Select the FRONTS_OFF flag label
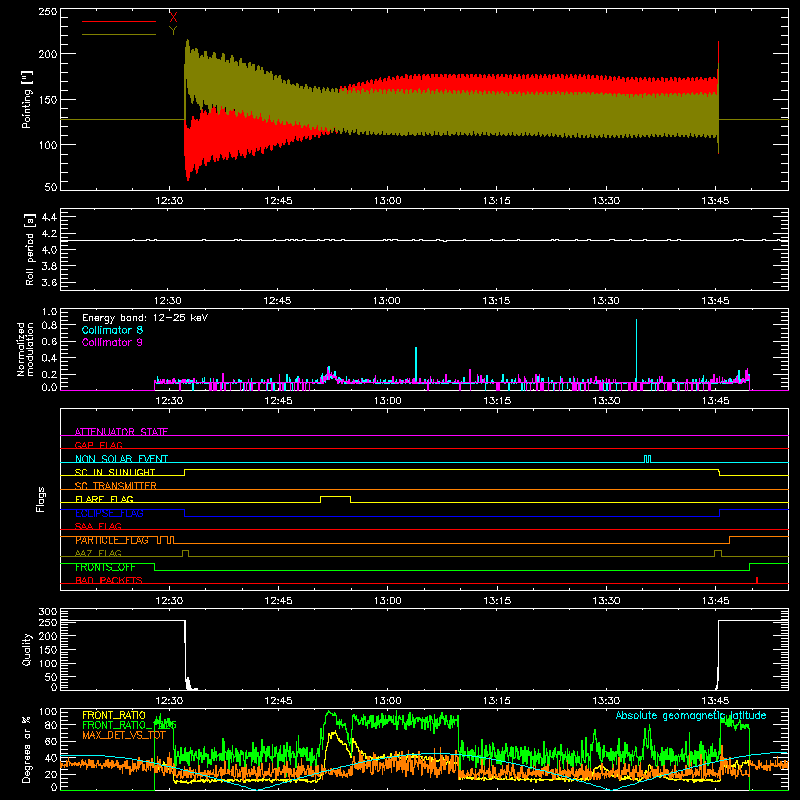The image size is (800, 800). [105, 567]
